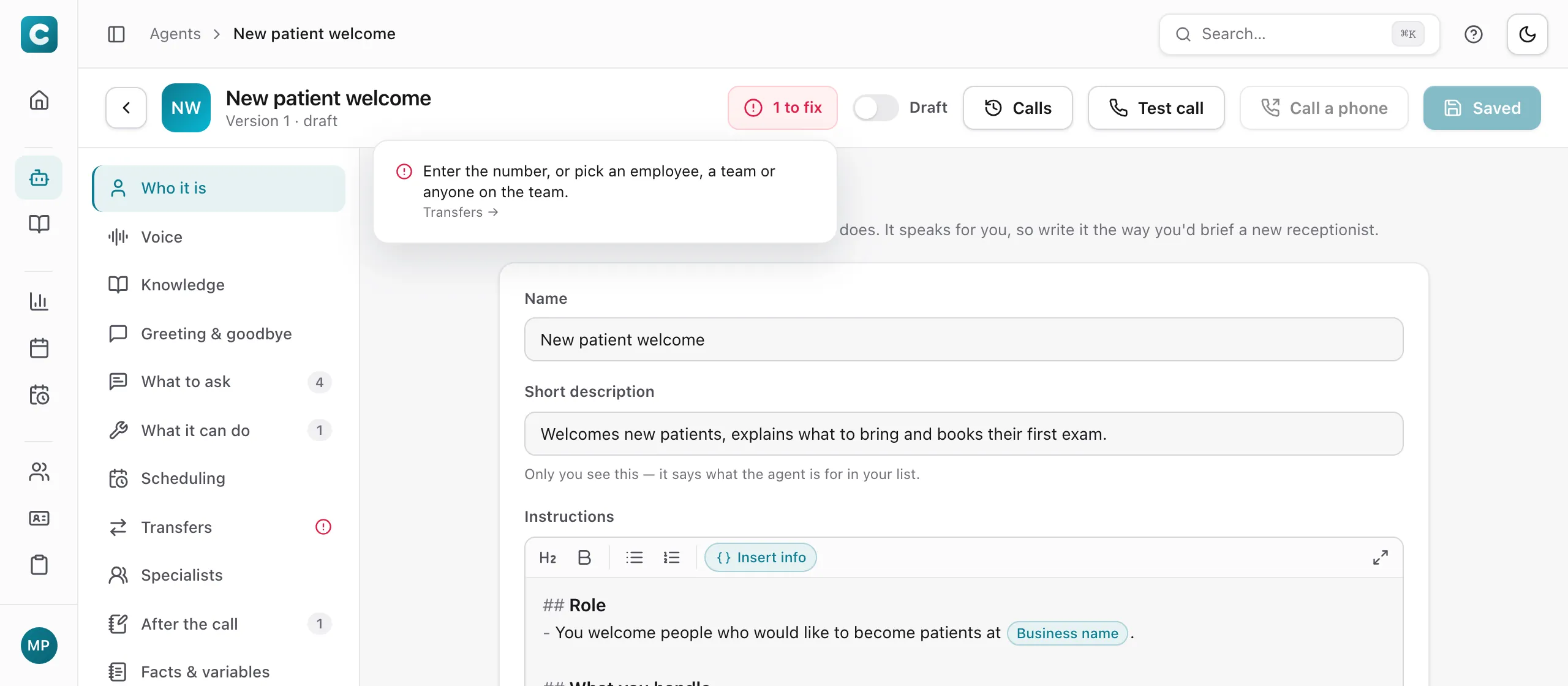Open the Greeting & goodbye section
This screenshot has height=686, width=1568.
point(219,333)
